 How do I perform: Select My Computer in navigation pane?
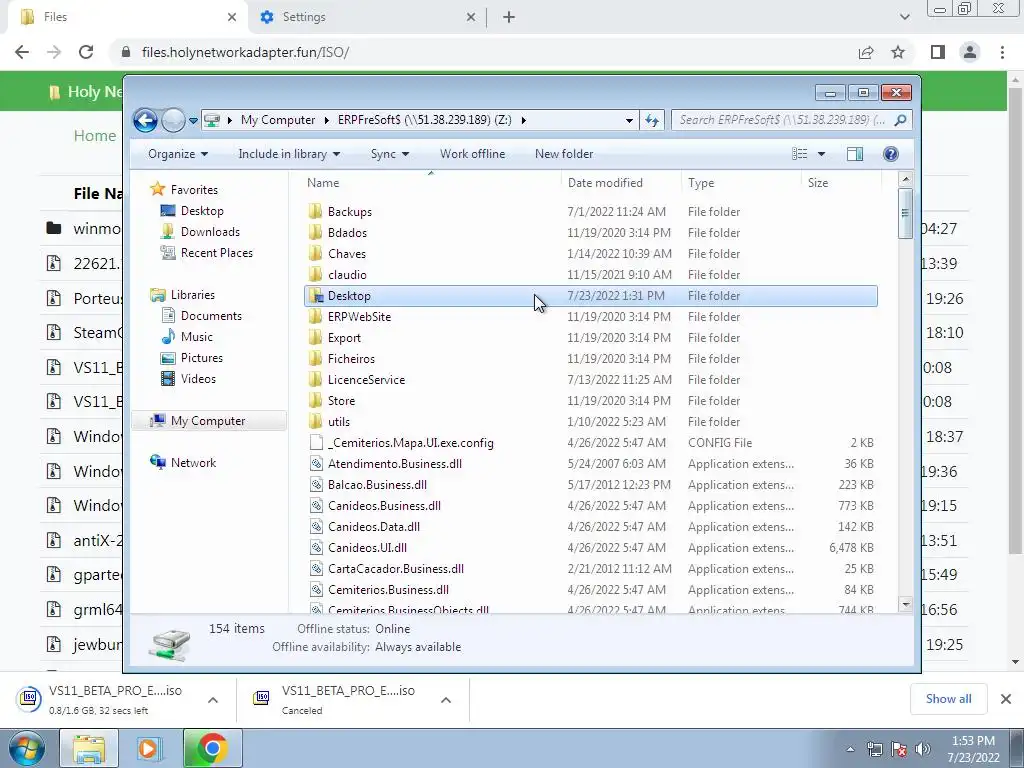click(x=208, y=421)
